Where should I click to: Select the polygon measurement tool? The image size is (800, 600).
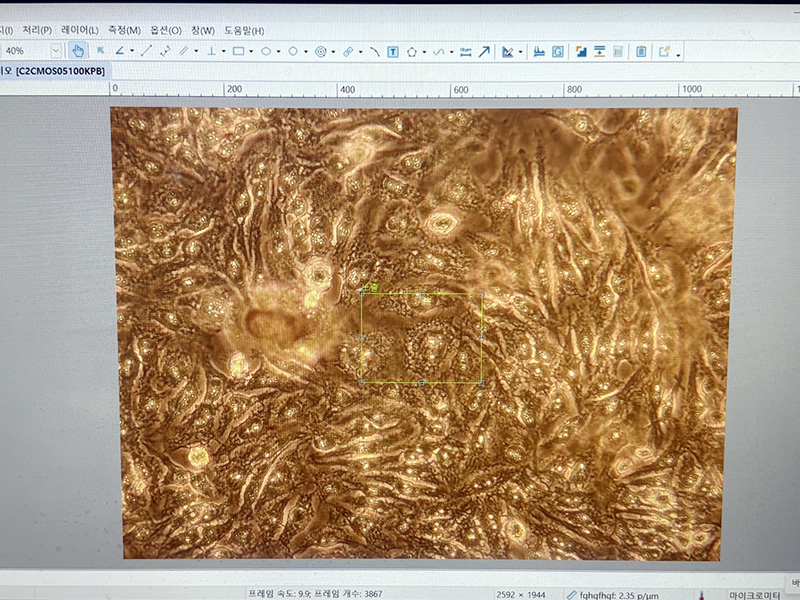[x=411, y=51]
